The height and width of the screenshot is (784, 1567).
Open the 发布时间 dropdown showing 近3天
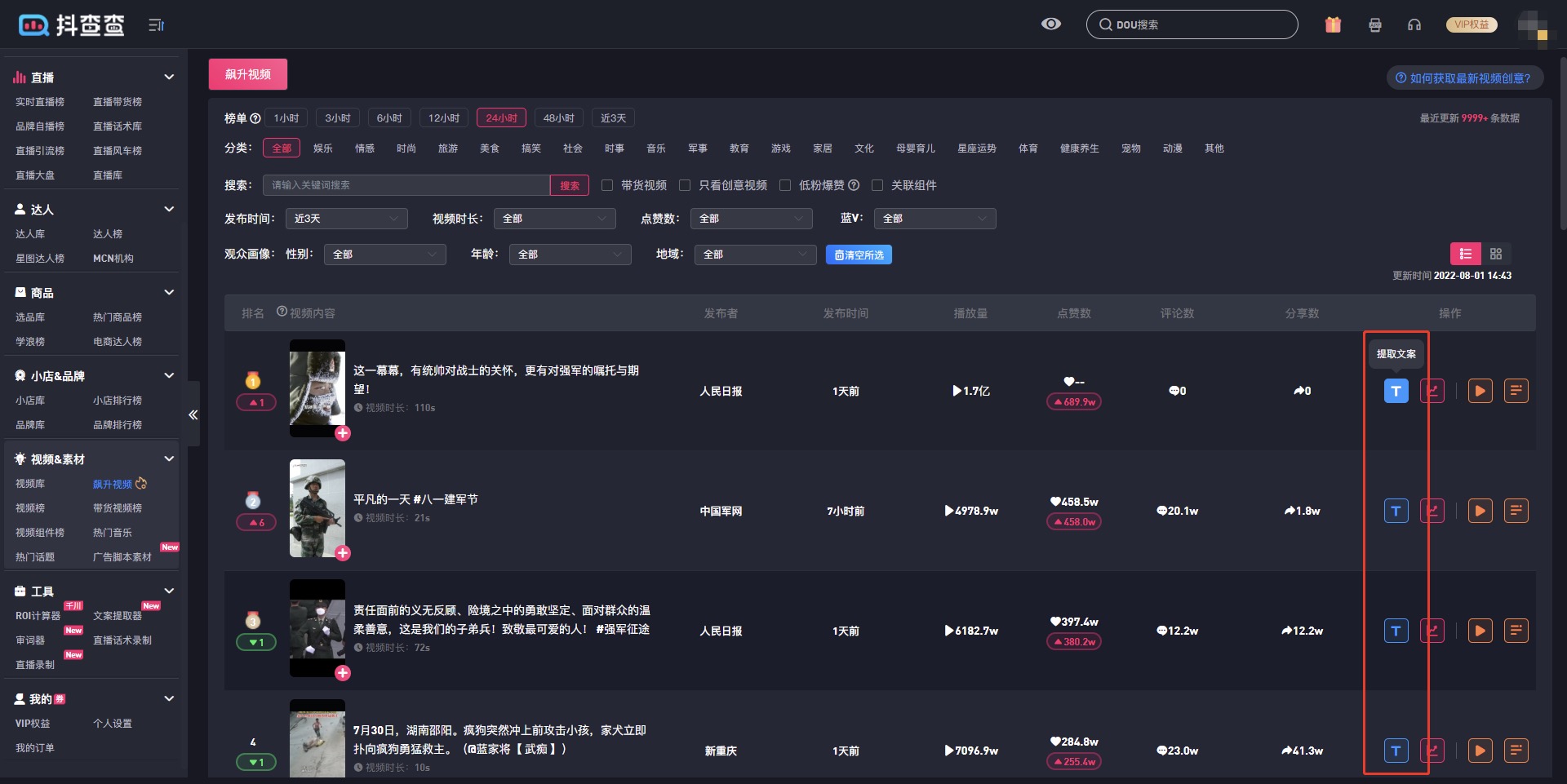pyautogui.click(x=346, y=219)
